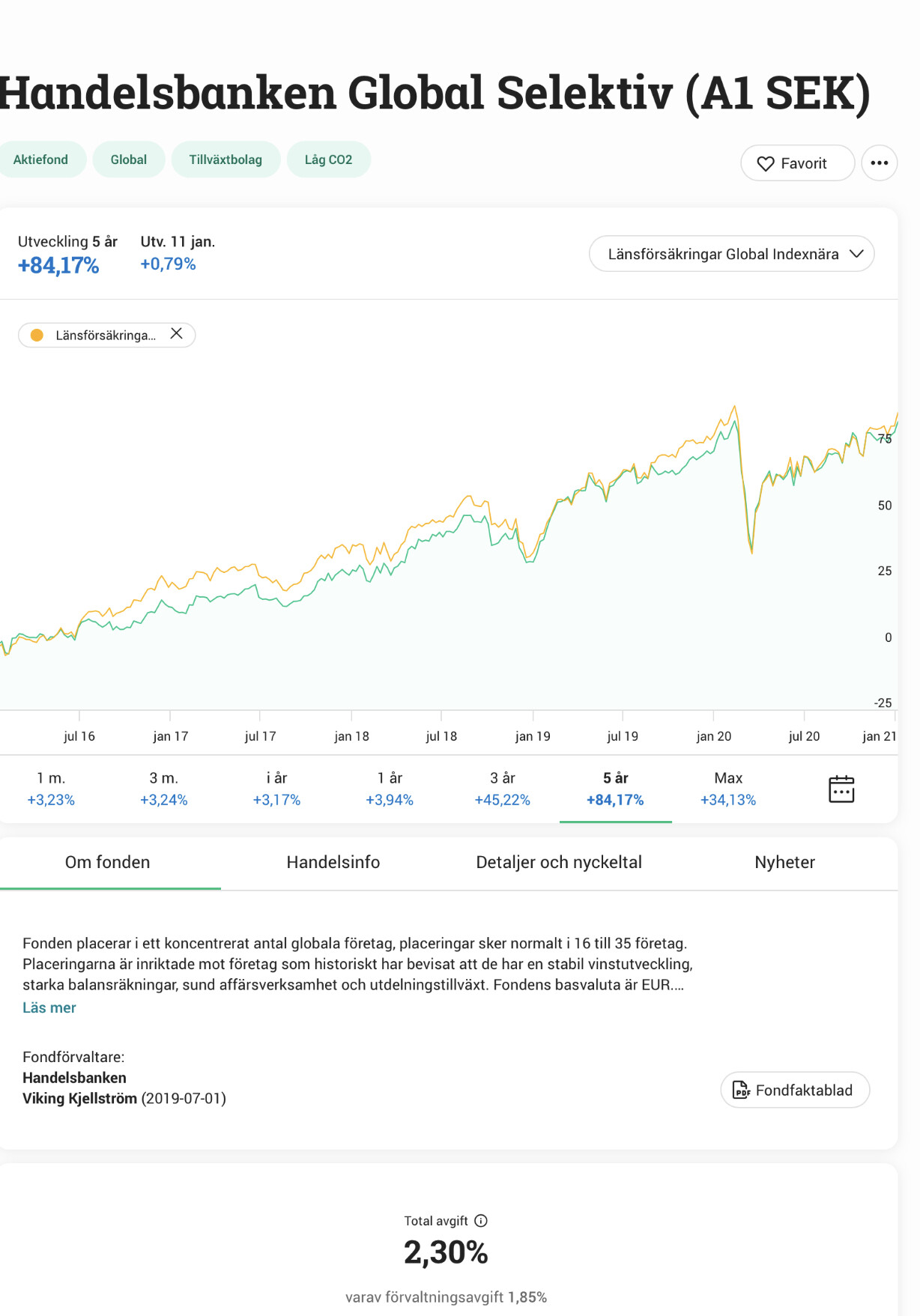Remove the Länsförsäkringa... comparison chip

tap(177, 334)
